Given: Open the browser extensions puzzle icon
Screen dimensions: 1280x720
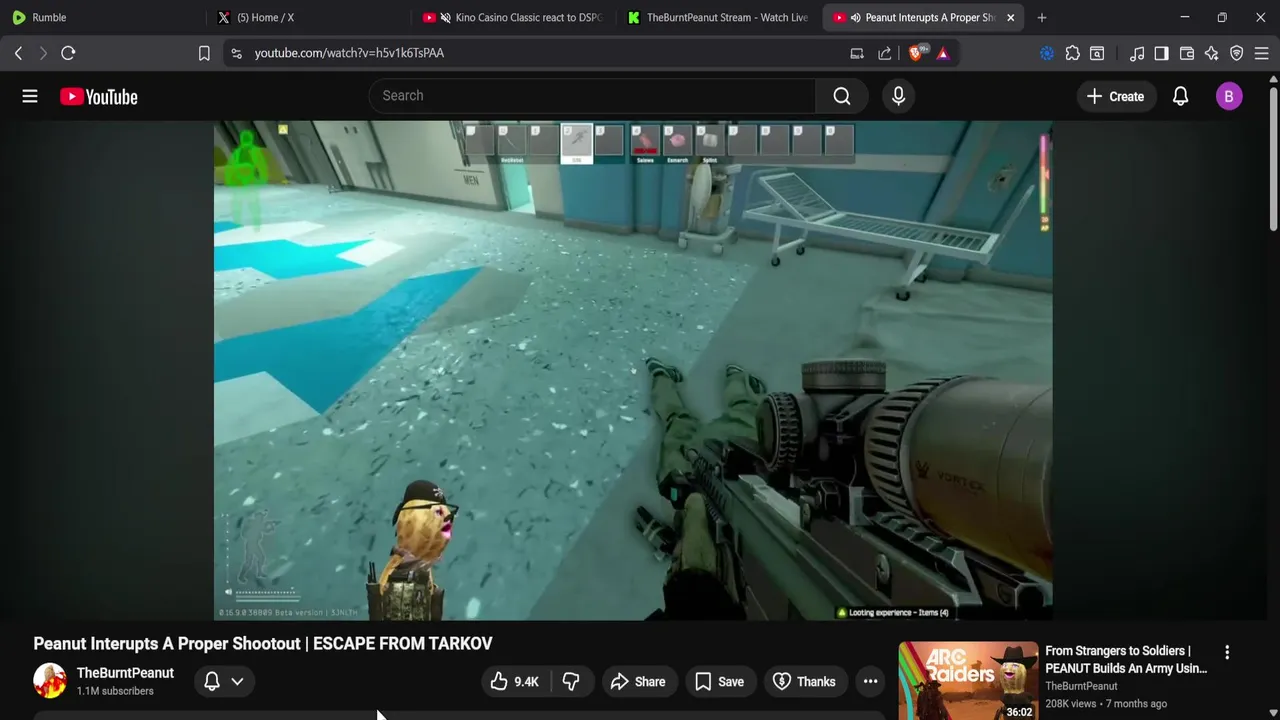Looking at the screenshot, I should pyautogui.click(x=1072, y=53).
